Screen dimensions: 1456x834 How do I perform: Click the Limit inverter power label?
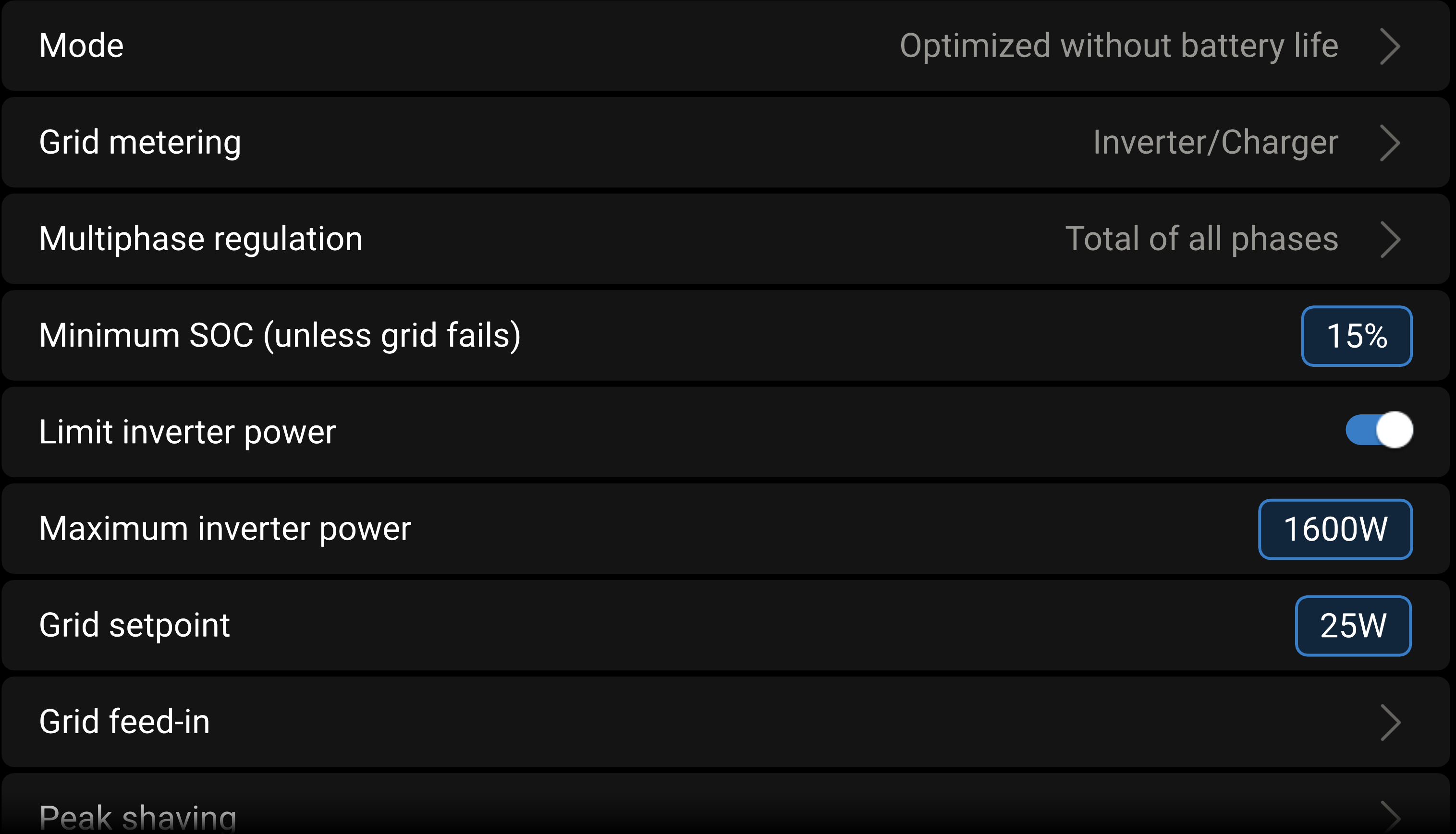(187, 432)
